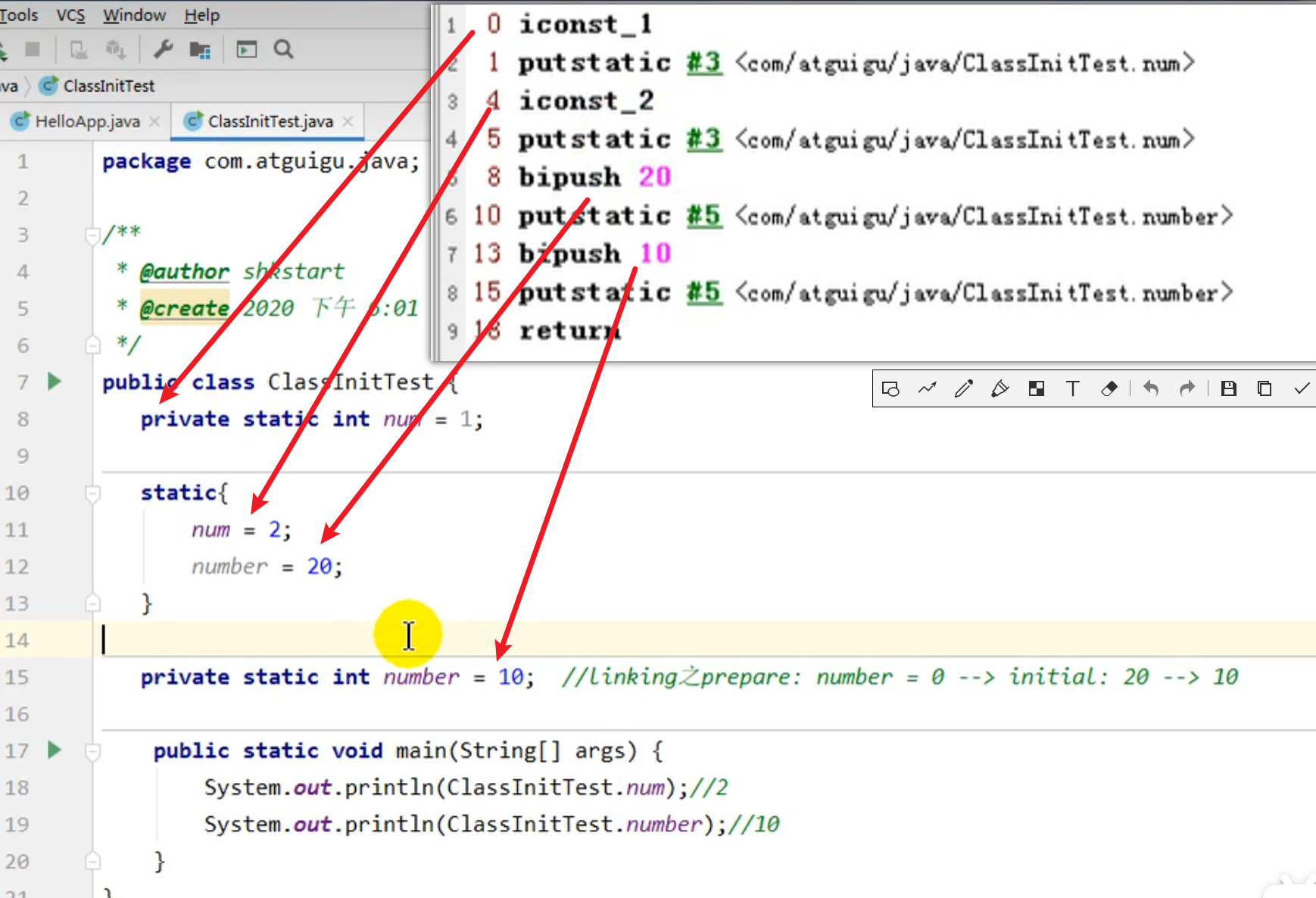This screenshot has width=1316, height=898.
Task: Collapse the comment end fold marker on line 6
Action: point(92,346)
